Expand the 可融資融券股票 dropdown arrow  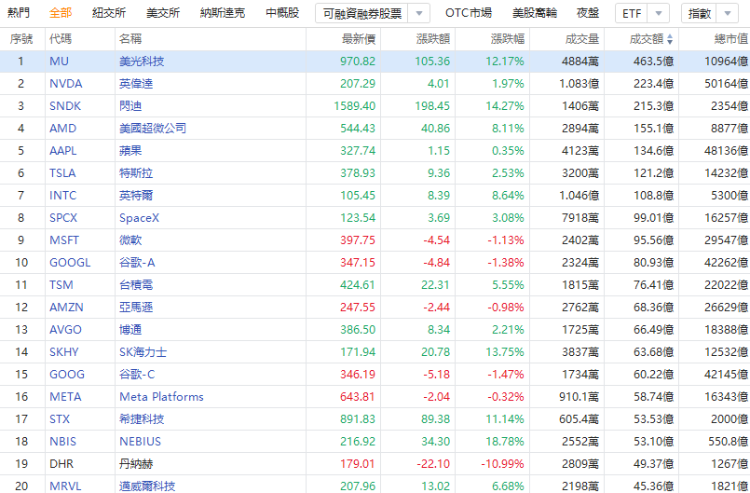click(419, 13)
